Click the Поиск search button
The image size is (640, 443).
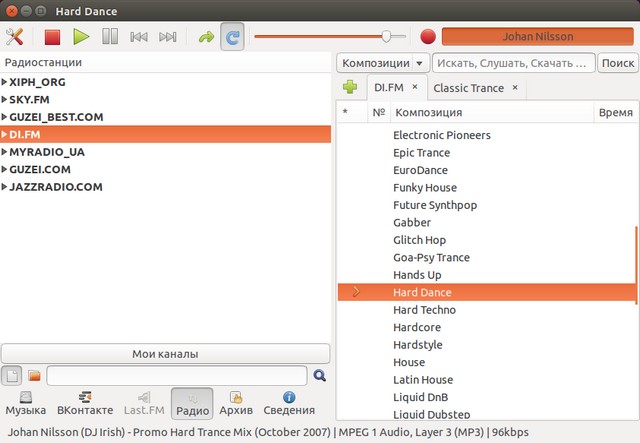tap(618, 63)
